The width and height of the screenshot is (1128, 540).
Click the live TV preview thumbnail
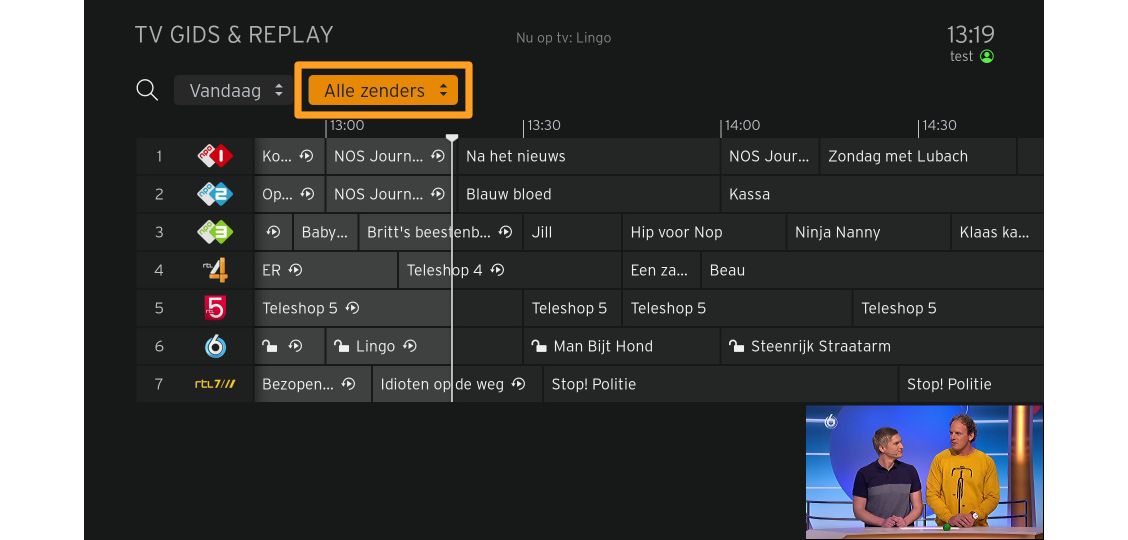click(x=924, y=471)
